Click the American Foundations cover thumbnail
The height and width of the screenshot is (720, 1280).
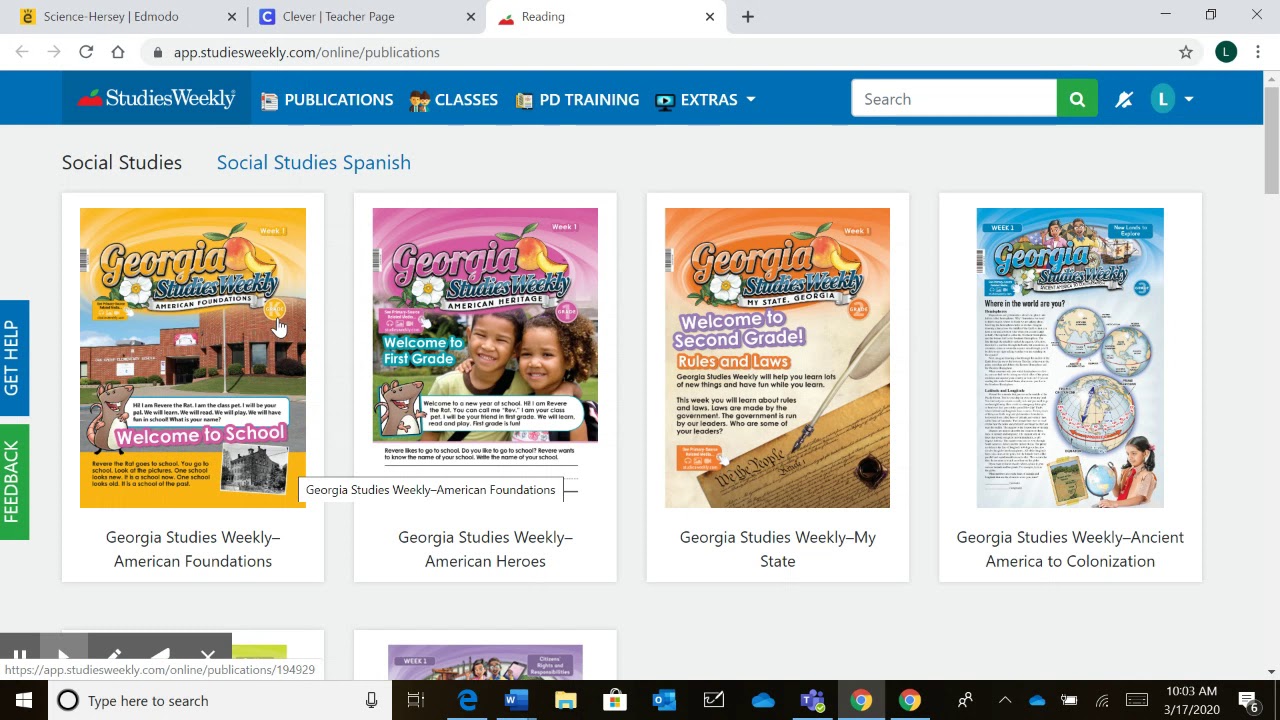[193, 358]
